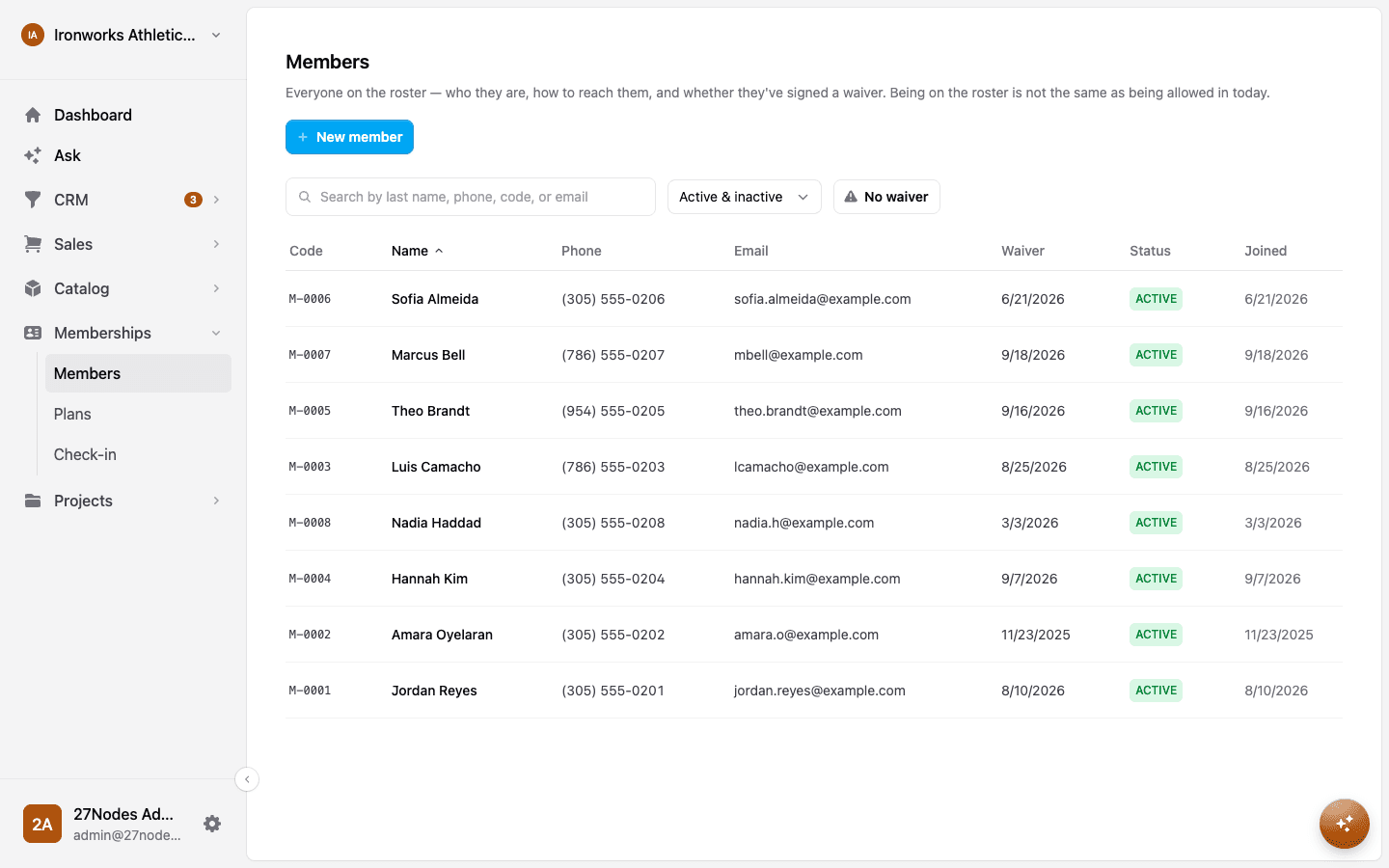Sort by the Email column header

click(x=750, y=251)
